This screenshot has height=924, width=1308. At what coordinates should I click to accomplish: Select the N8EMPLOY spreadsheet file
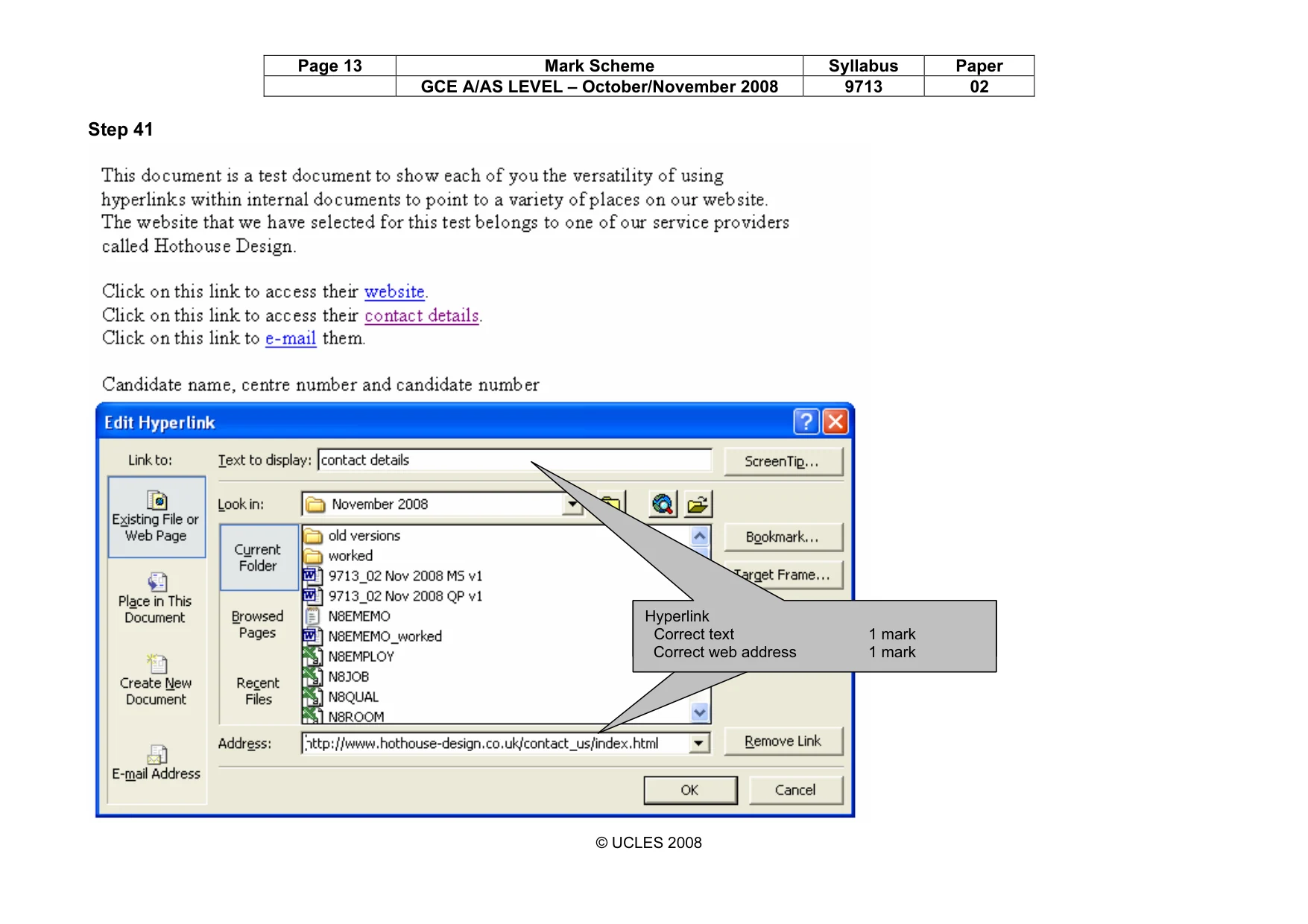350,656
